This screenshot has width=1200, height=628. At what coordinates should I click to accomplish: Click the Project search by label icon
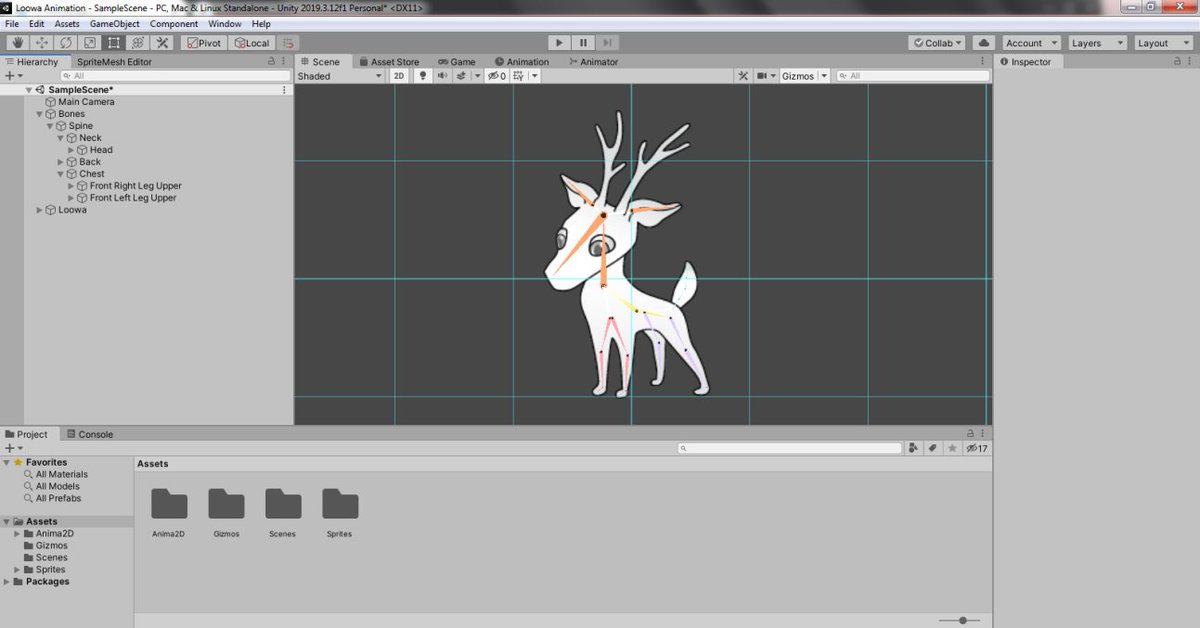(932, 448)
